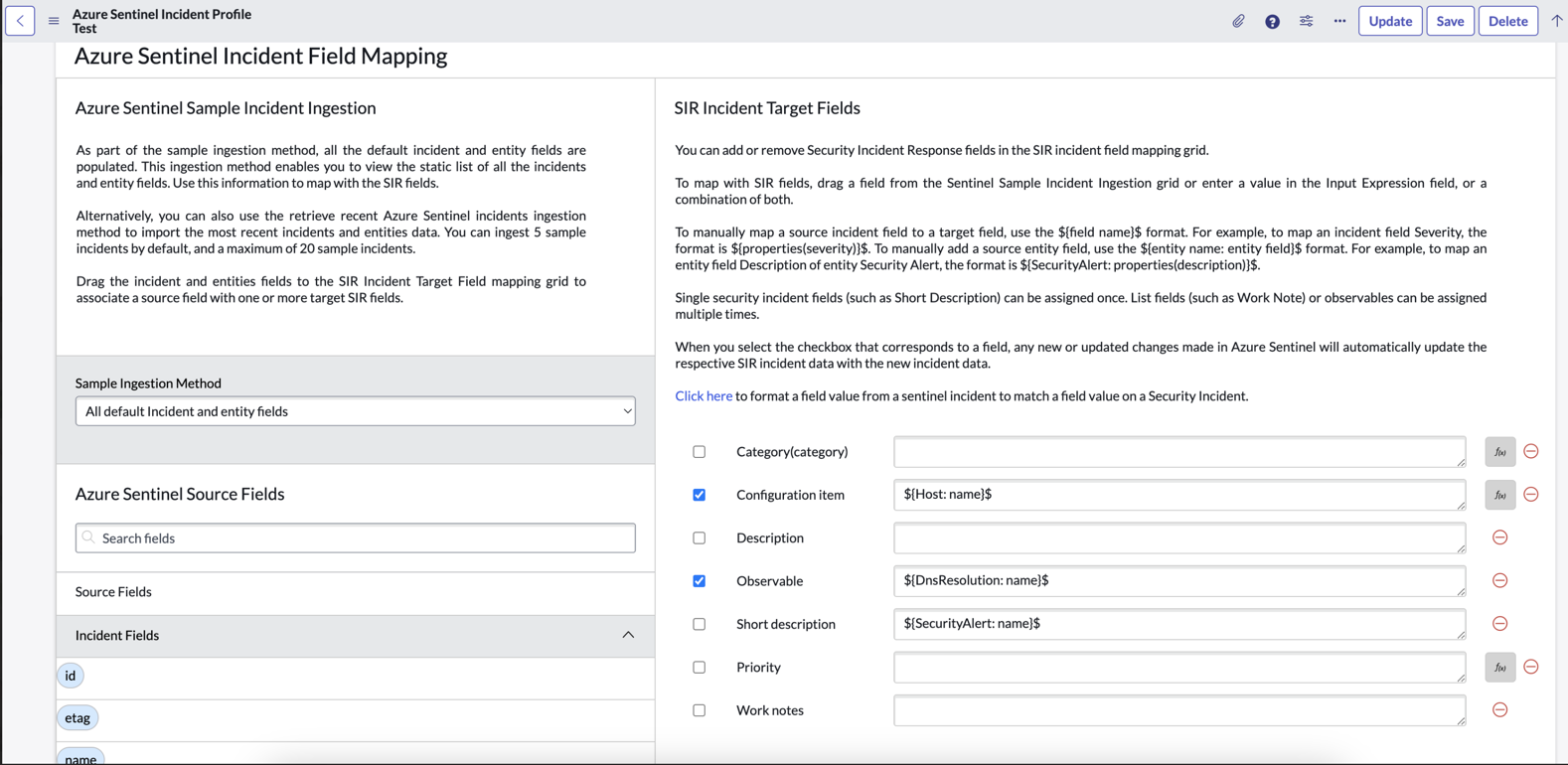This screenshot has width=1568, height=765.
Task: Open function editor for Priority field
Action: click(1499, 668)
